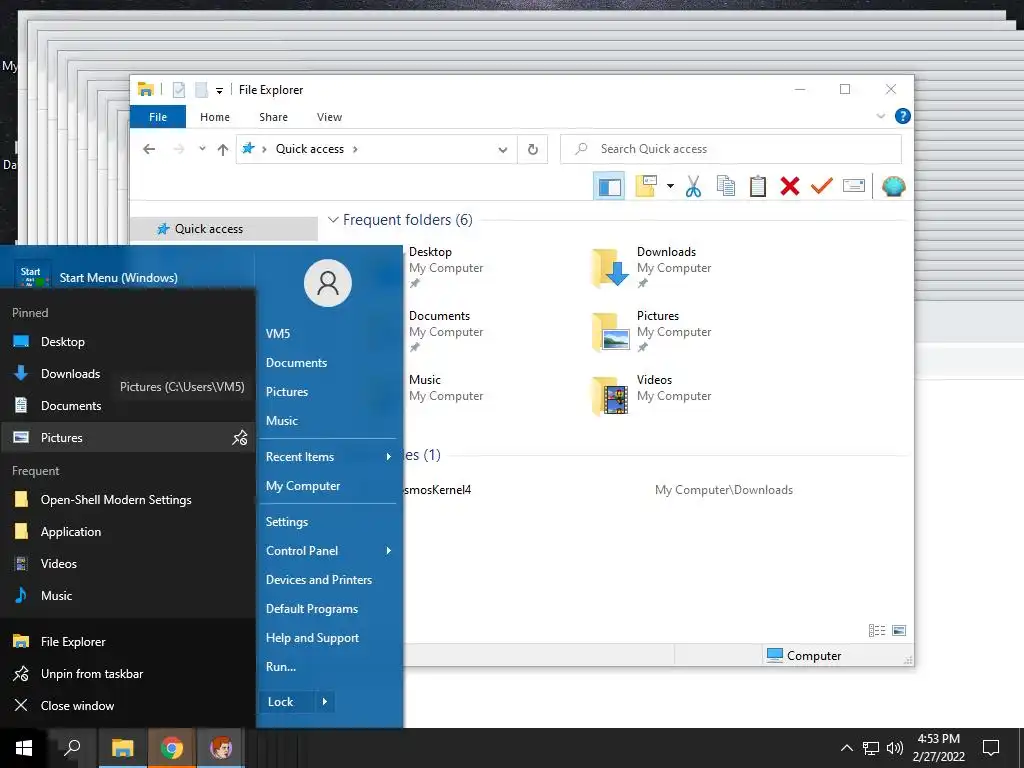Click the Paste clipboard toolbar icon
1024x768 pixels.
(758, 187)
